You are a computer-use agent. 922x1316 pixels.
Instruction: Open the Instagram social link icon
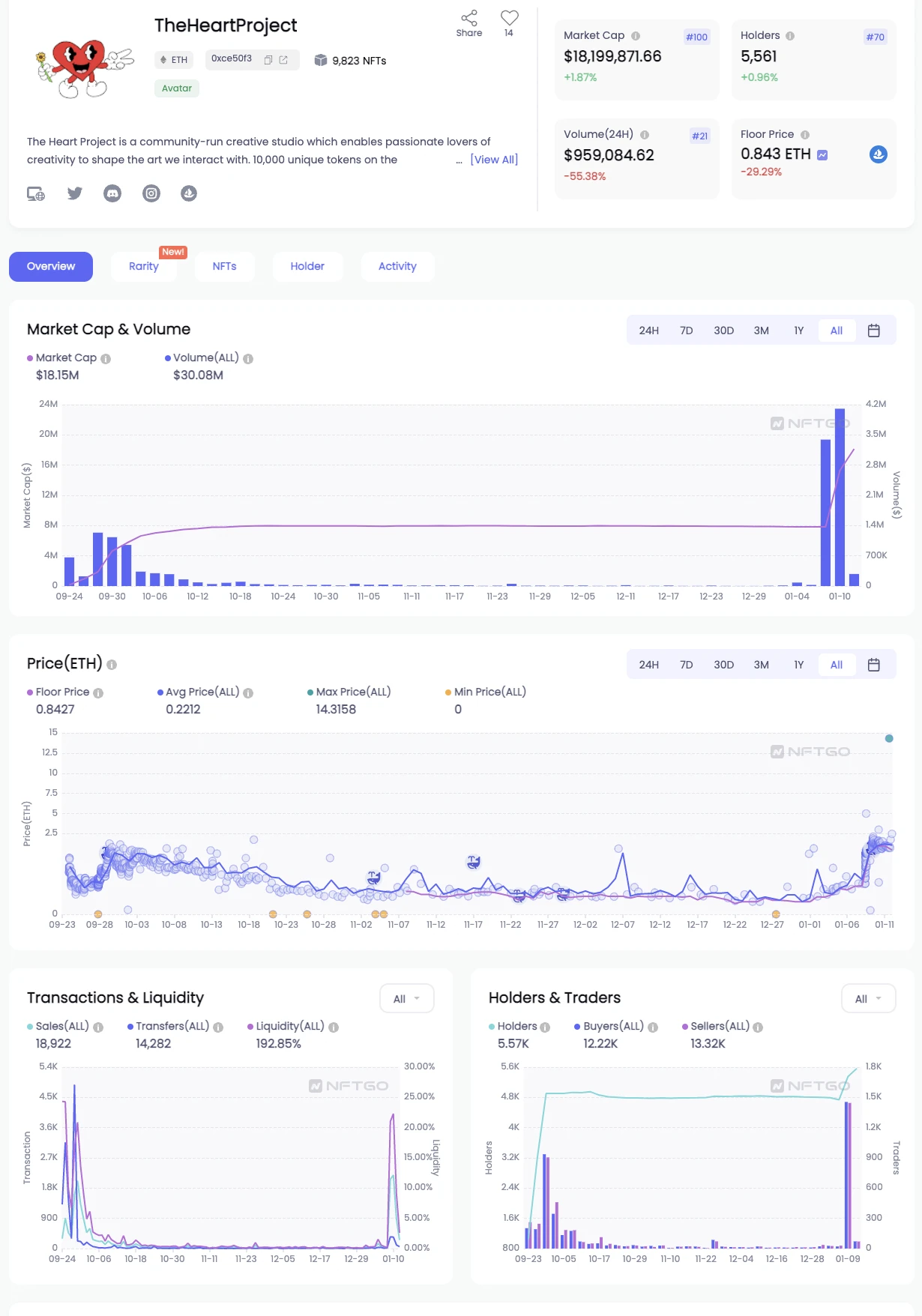click(151, 193)
